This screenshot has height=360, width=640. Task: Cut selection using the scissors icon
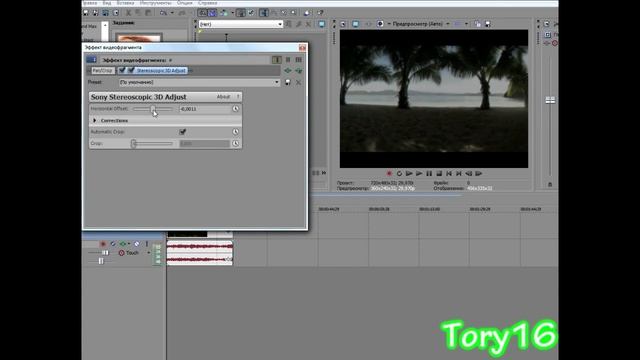tap(128, 13)
